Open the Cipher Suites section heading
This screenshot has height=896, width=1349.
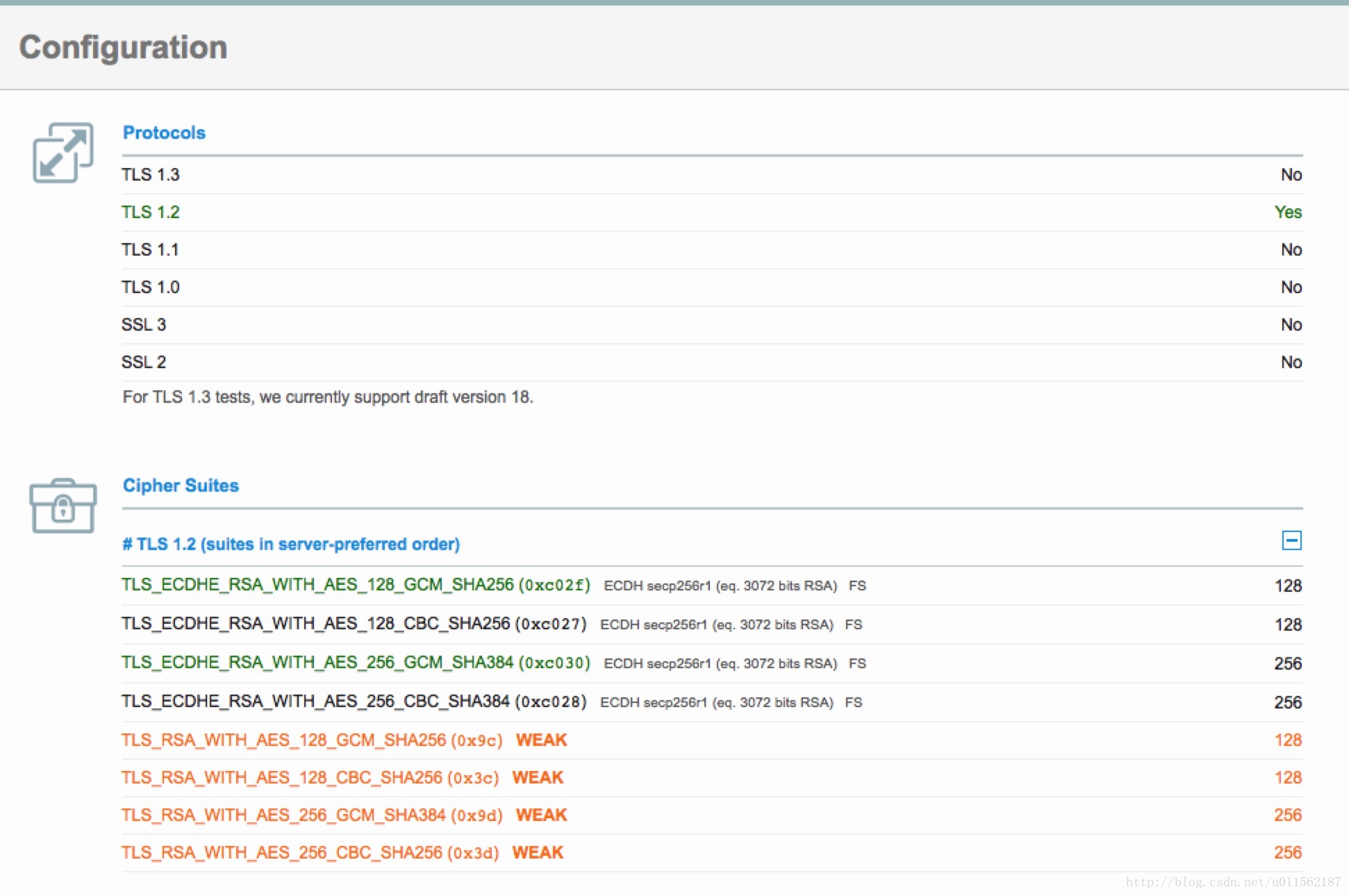(181, 486)
